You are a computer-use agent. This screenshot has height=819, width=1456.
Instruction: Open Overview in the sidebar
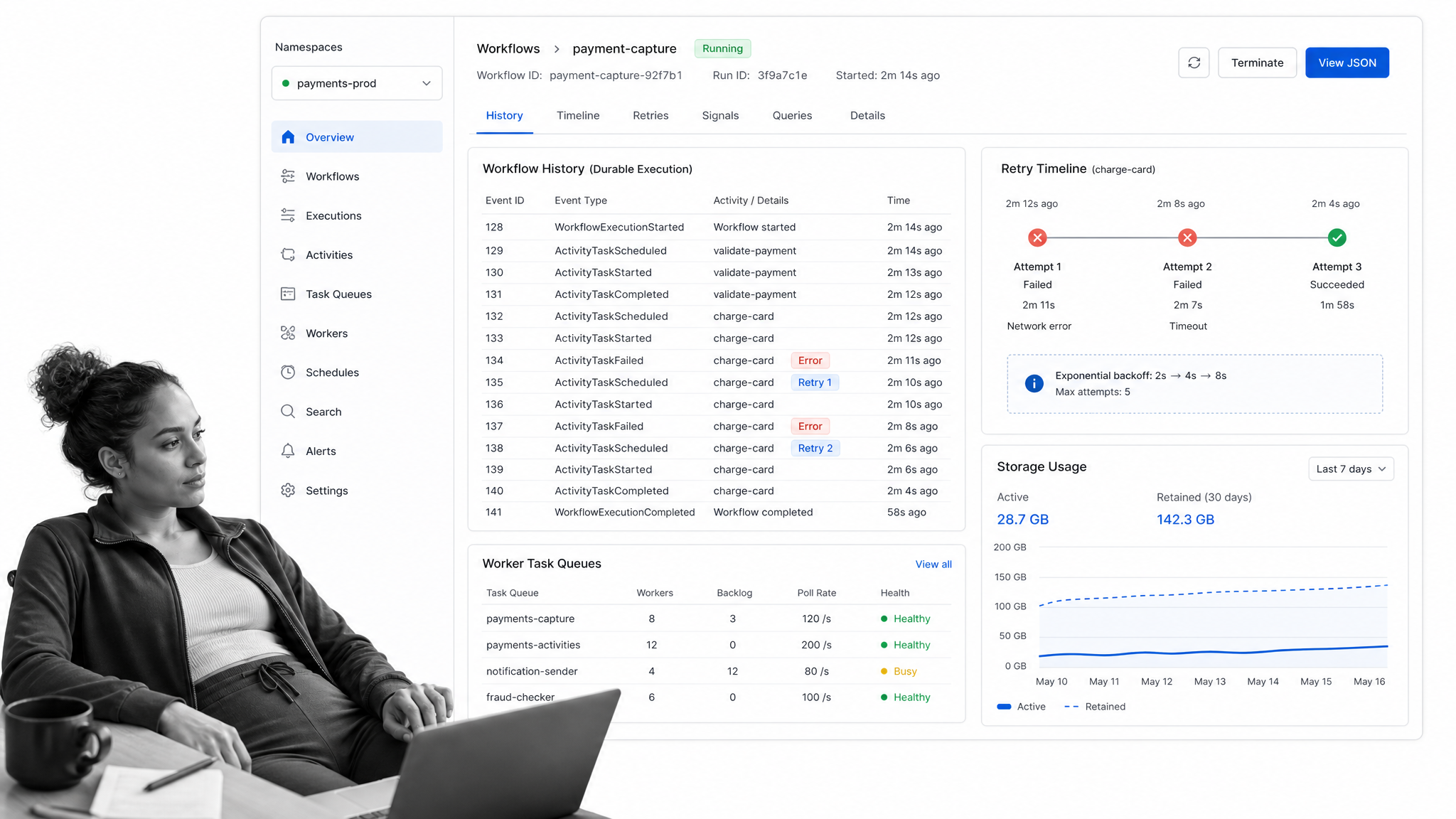(x=357, y=136)
